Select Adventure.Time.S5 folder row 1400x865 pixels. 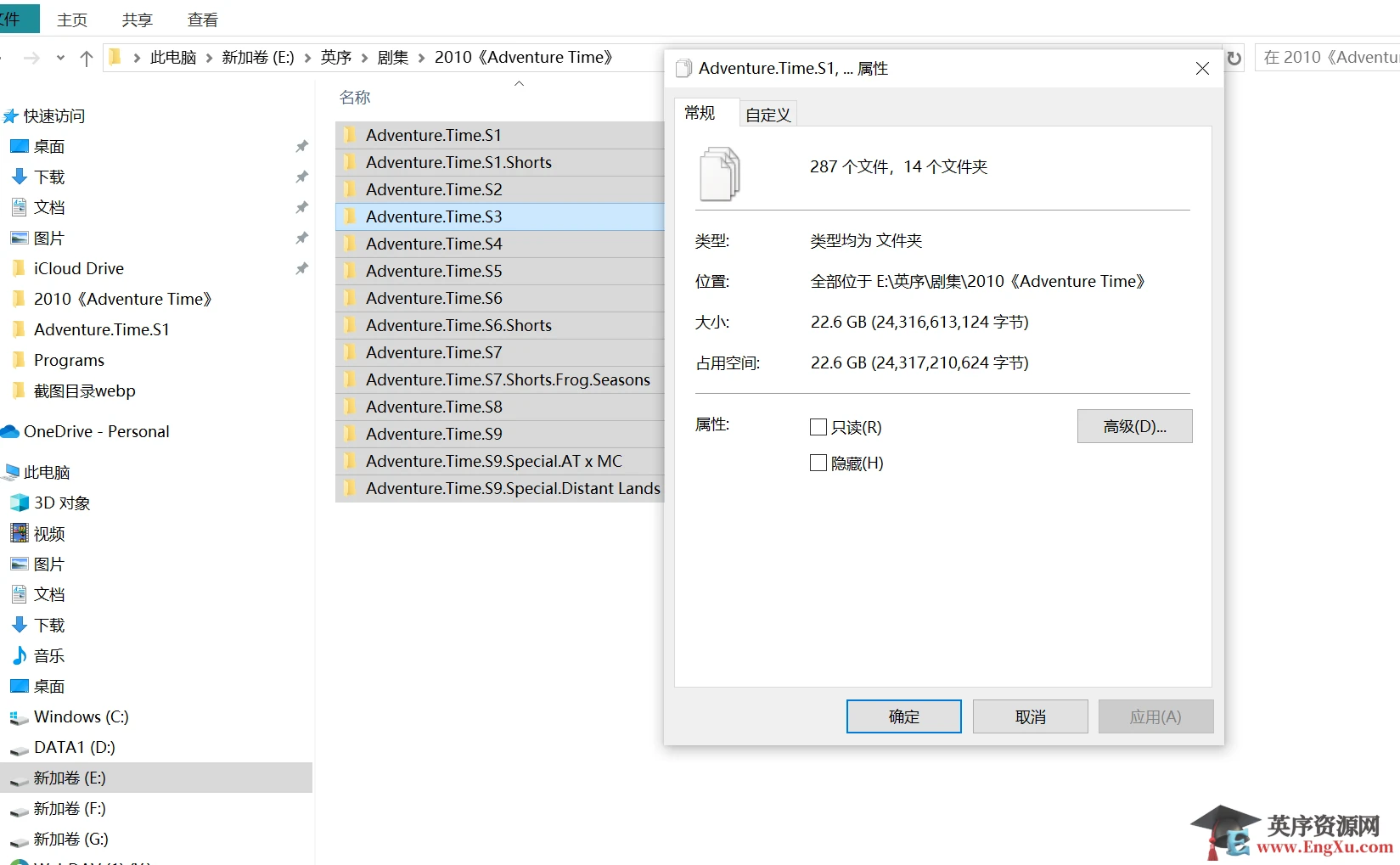pos(500,271)
